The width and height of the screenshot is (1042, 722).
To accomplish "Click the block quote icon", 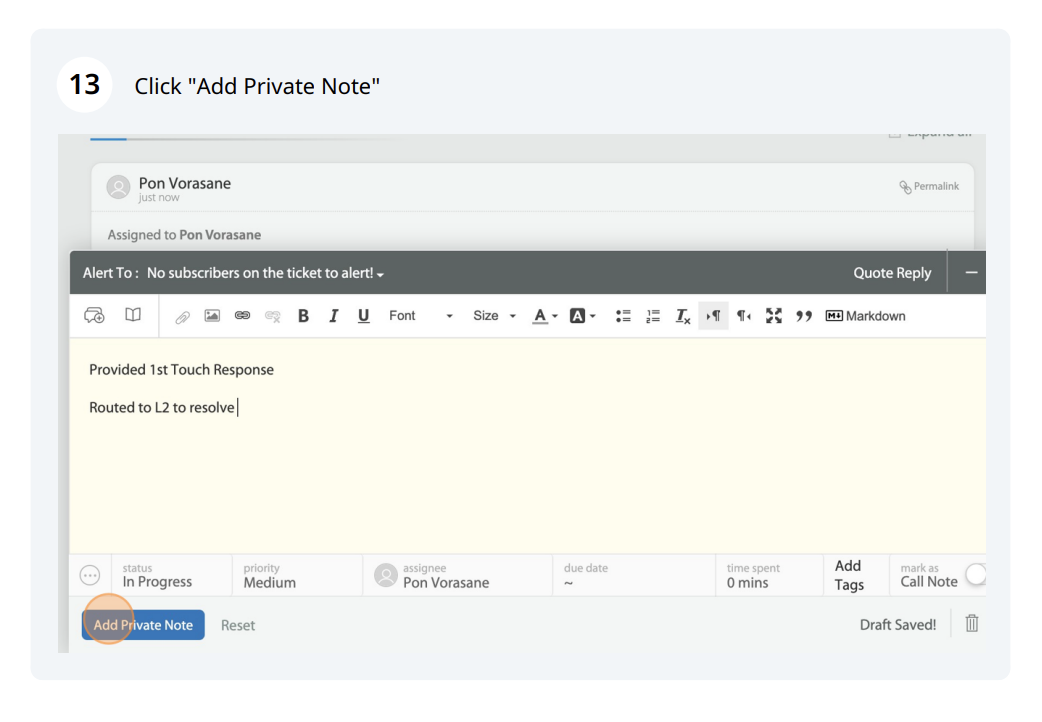I will pyautogui.click(x=802, y=316).
